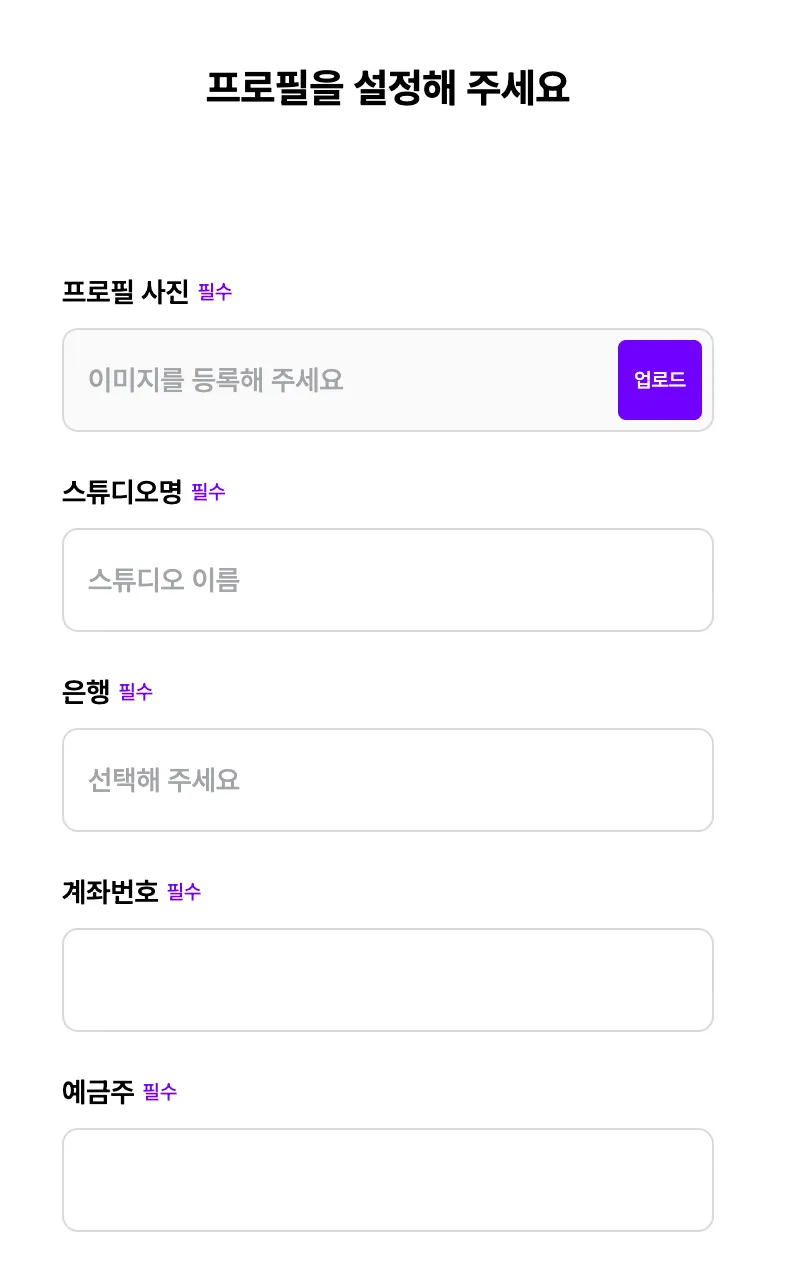This screenshot has width=786, height=1262.
Task: Click the purple 업로드 button
Action: (659, 380)
